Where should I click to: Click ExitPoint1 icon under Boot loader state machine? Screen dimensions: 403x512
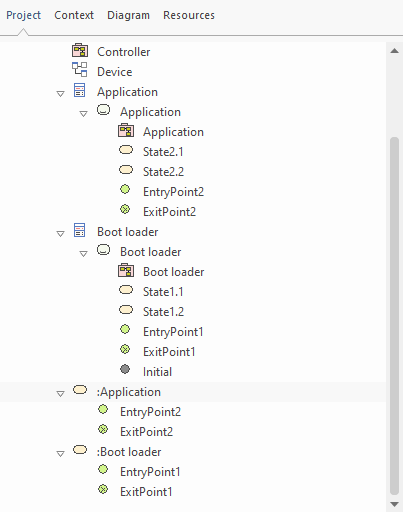pyautogui.click(x=125, y=349)
